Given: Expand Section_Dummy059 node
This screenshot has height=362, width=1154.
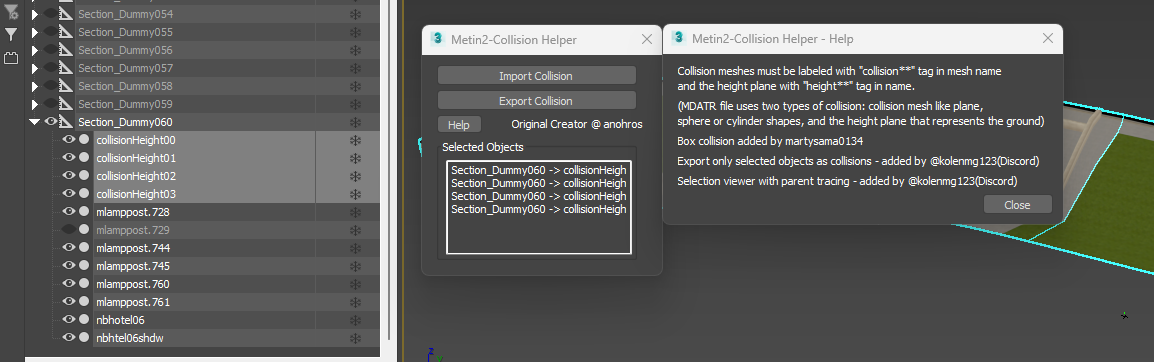Looking at the screenshot, I should pos(35,104).
